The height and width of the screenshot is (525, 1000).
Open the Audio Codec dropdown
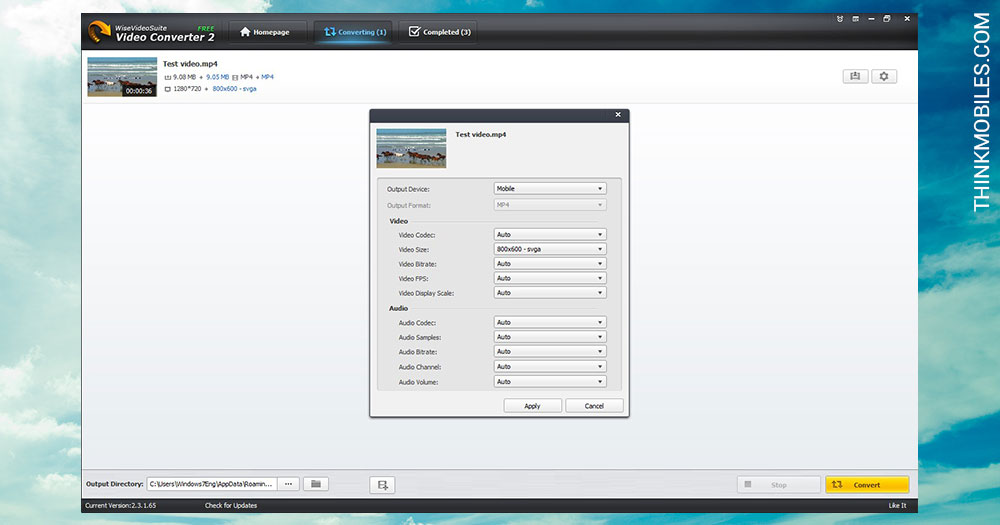pyautogui.click(x=550, y=323)
